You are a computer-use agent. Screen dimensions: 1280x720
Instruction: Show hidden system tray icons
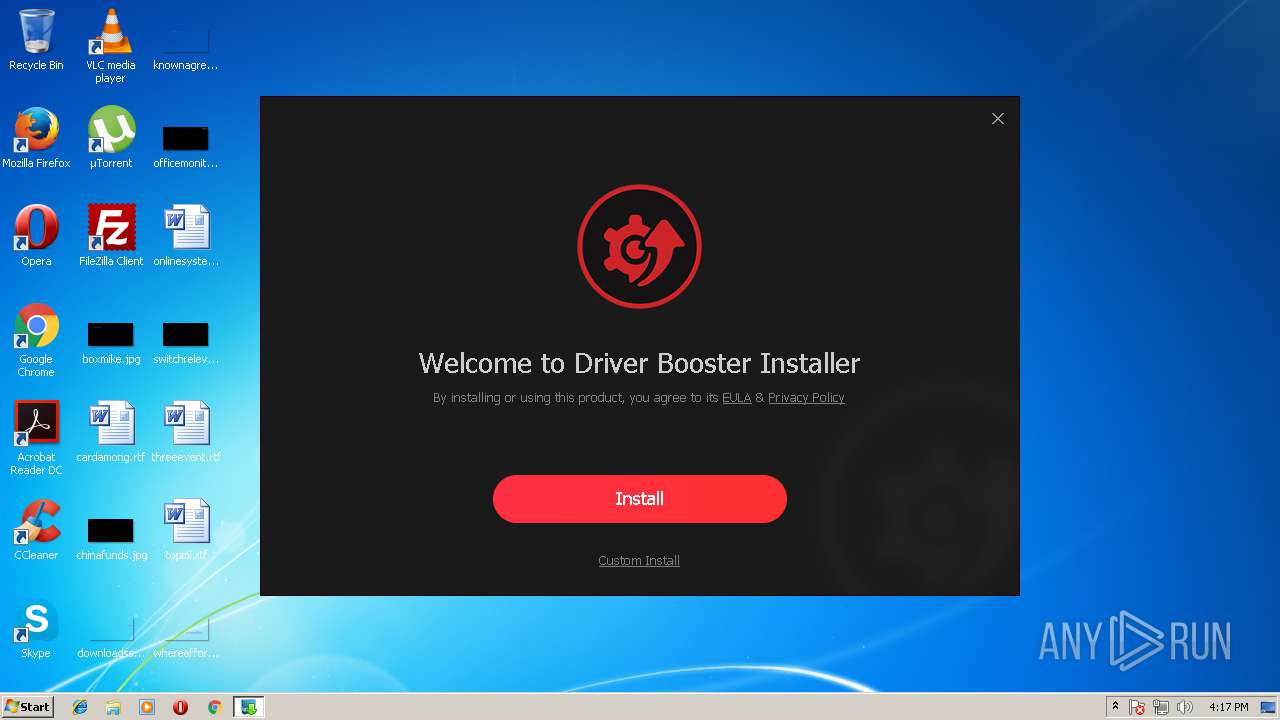click(x=1115, y=707)
